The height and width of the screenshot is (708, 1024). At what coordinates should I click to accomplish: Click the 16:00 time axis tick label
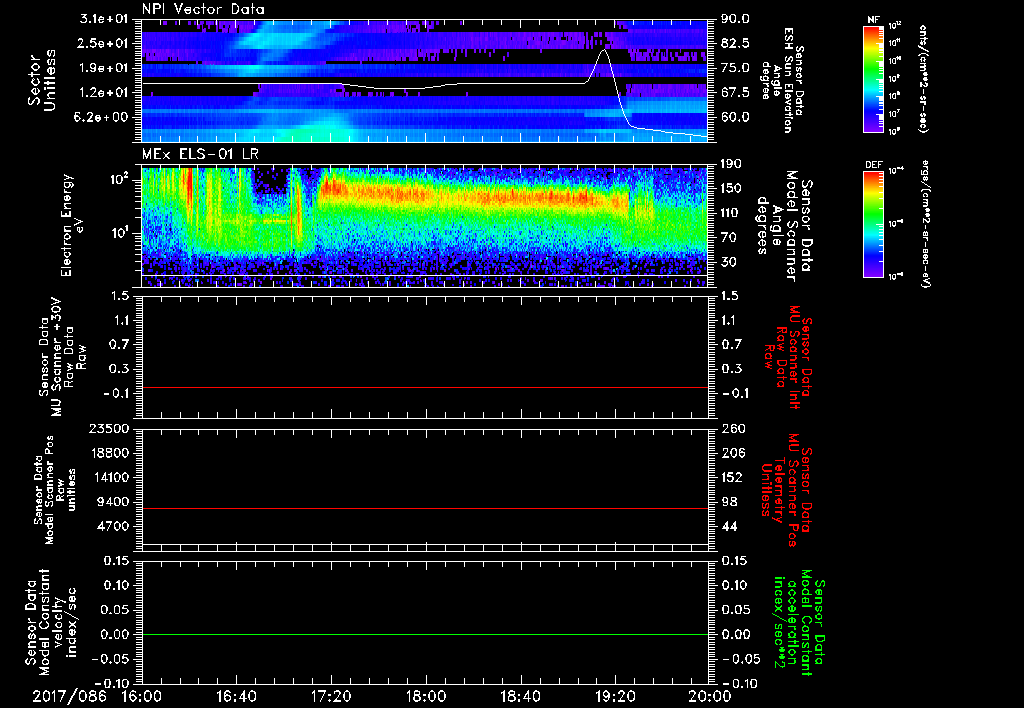(142, 696)
